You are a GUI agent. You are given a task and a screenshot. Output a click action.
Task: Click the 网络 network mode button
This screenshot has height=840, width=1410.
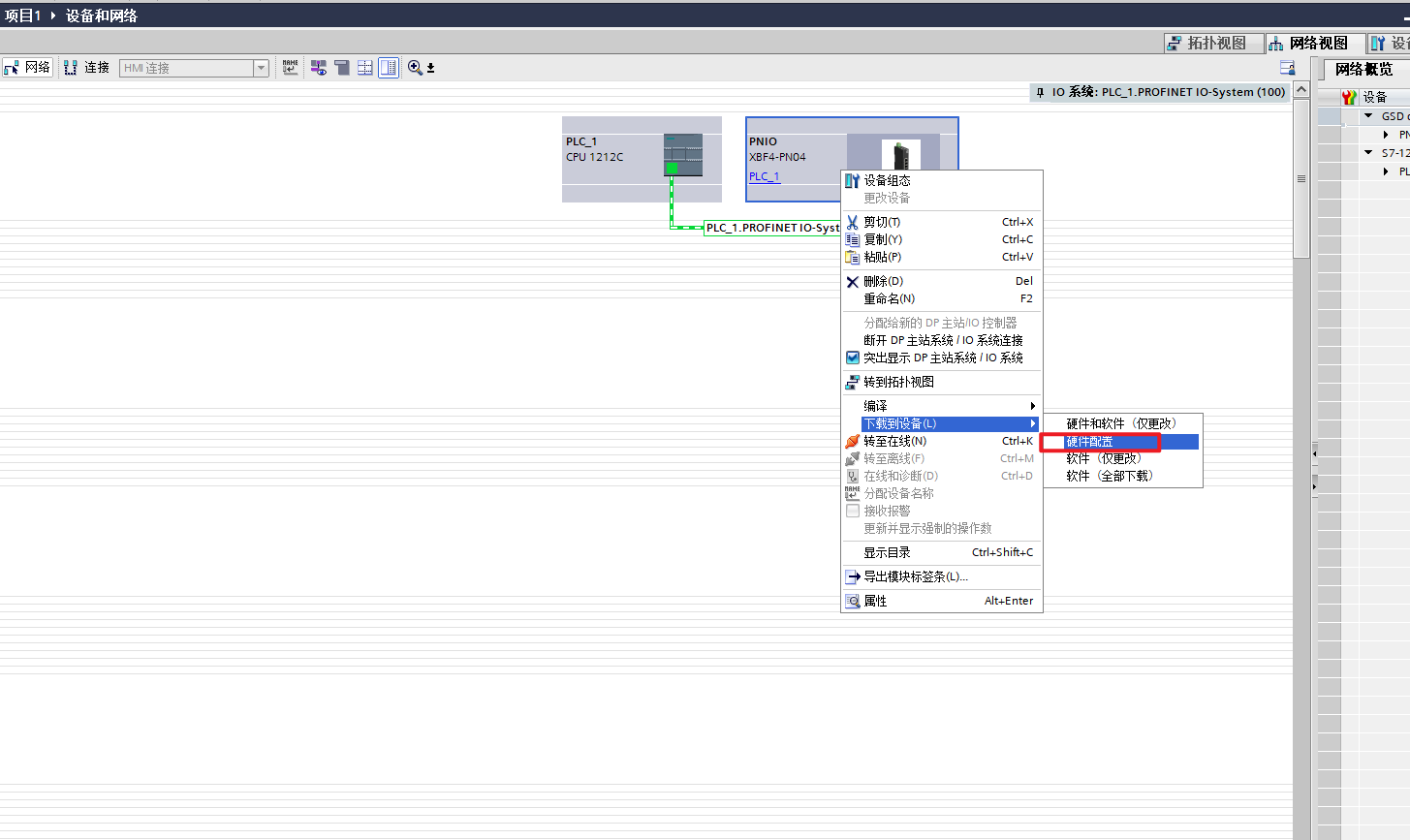point(27,67)
